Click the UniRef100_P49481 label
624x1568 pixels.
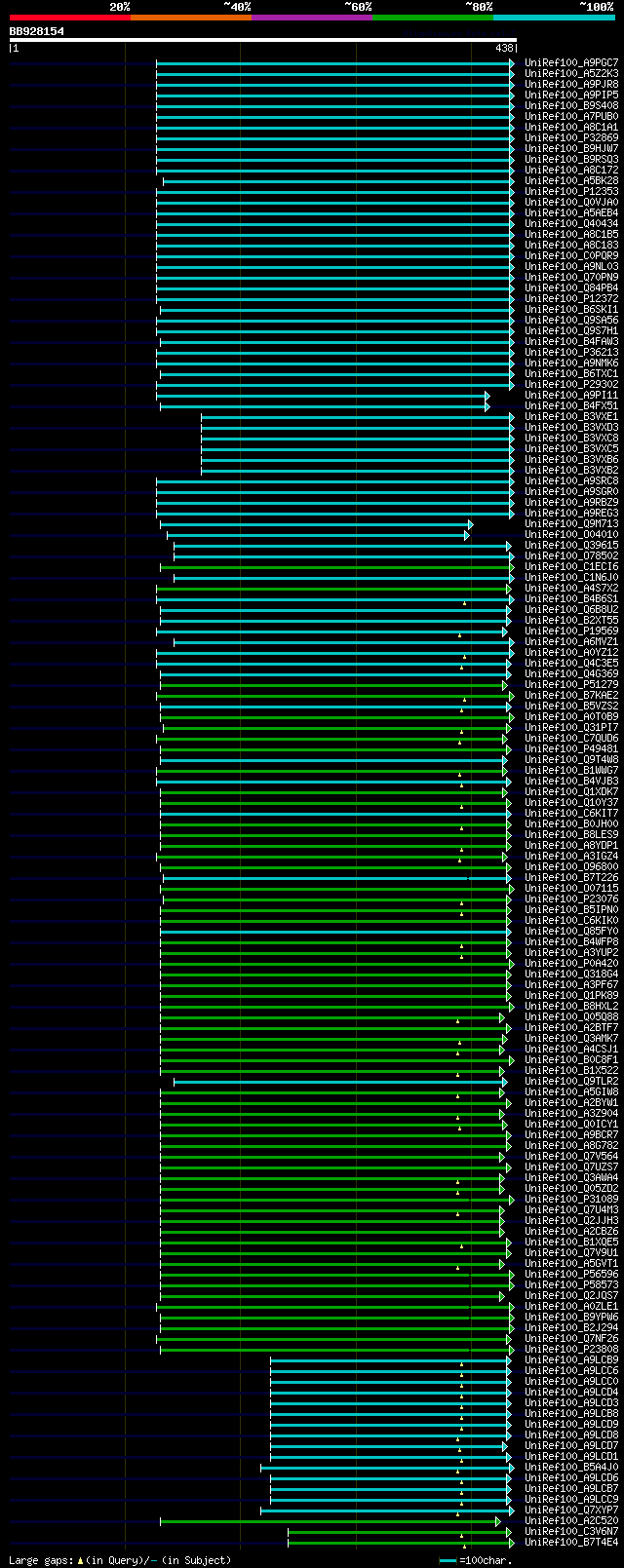[571, 749]
